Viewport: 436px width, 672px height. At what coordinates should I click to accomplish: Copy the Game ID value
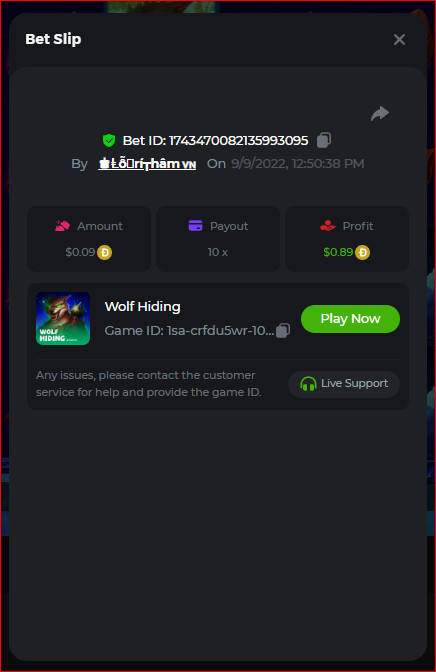coord(283,330)
